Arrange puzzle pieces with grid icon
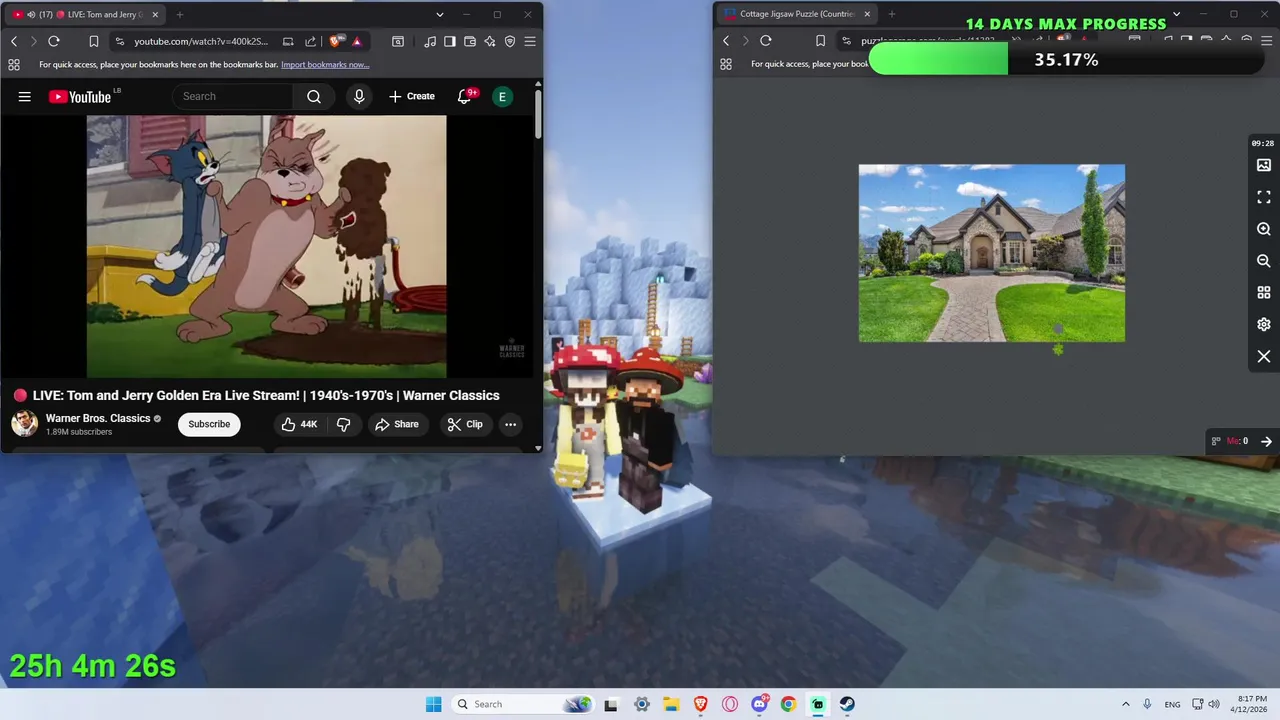Screen dimensions: 1280x720 click(1264, 293)
